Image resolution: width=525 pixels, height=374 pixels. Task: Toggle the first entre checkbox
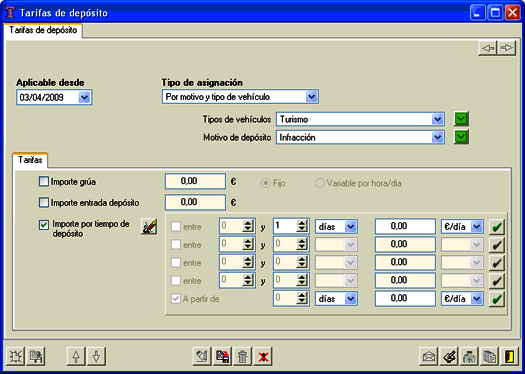click(x=176, y=227)
